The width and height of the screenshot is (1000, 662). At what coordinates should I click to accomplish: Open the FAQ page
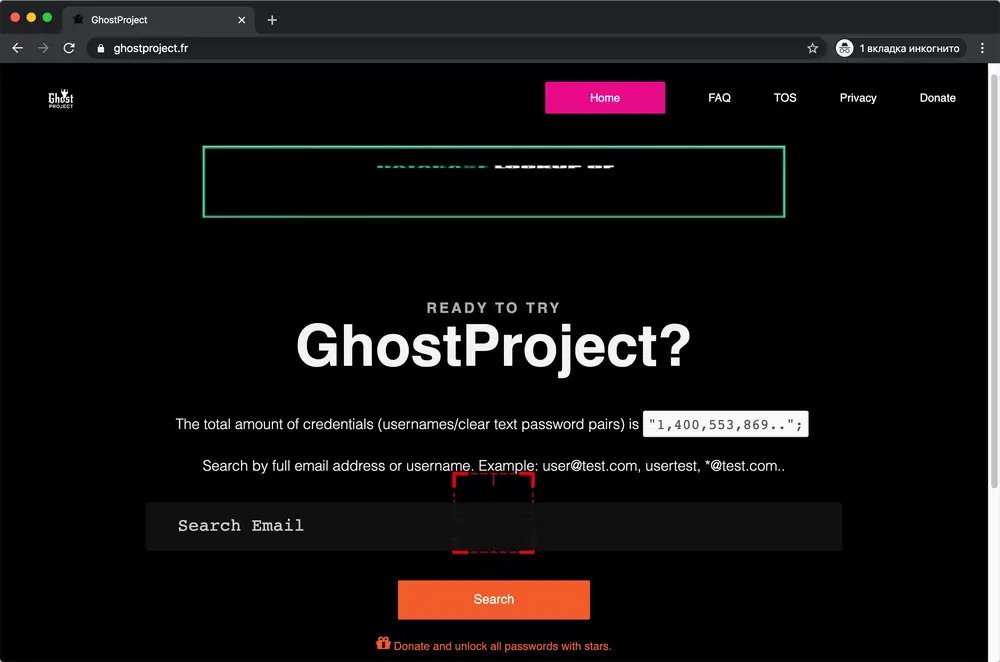coord(719,97)
